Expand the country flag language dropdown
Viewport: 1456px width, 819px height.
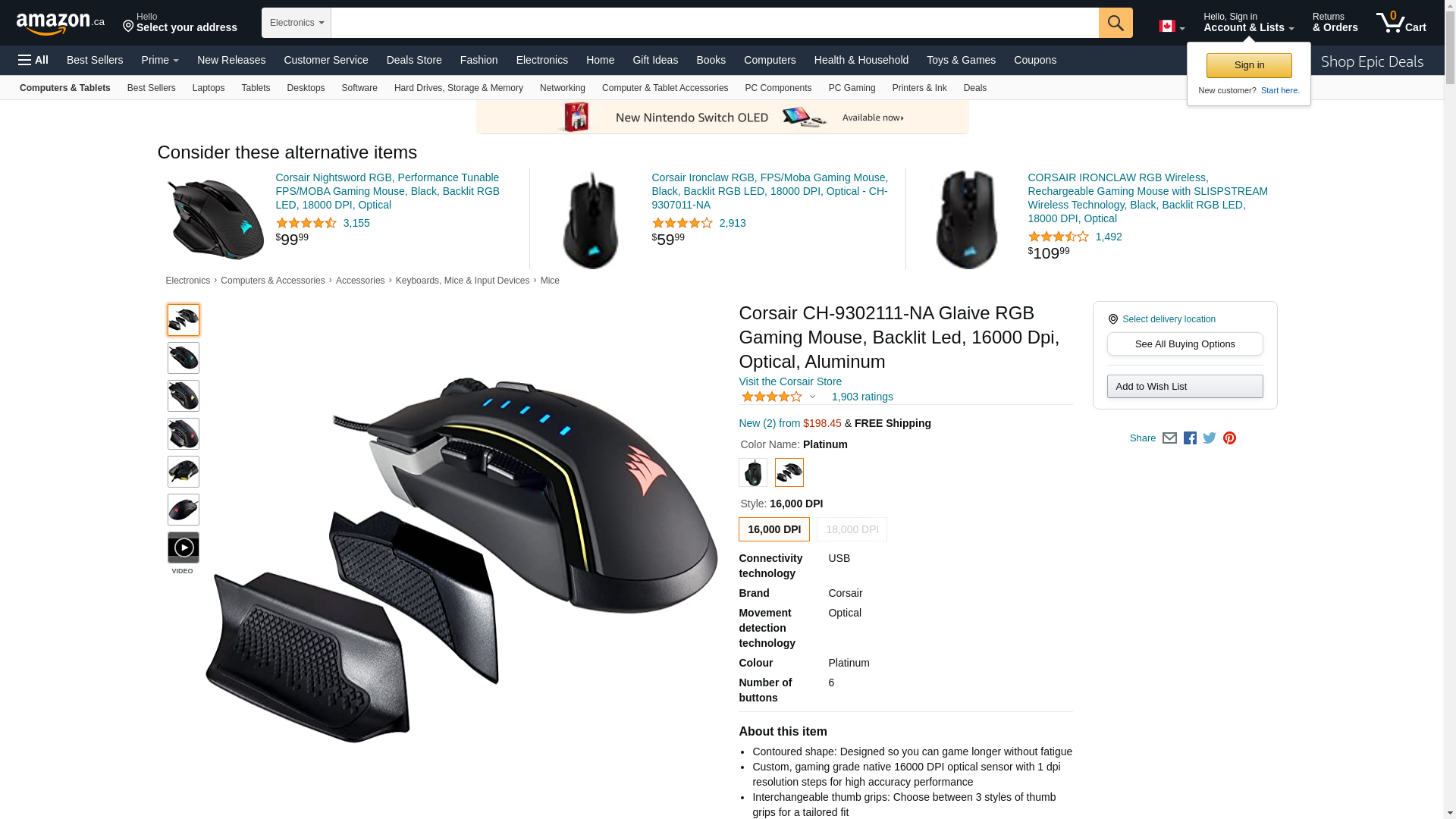pos(1172,27)
